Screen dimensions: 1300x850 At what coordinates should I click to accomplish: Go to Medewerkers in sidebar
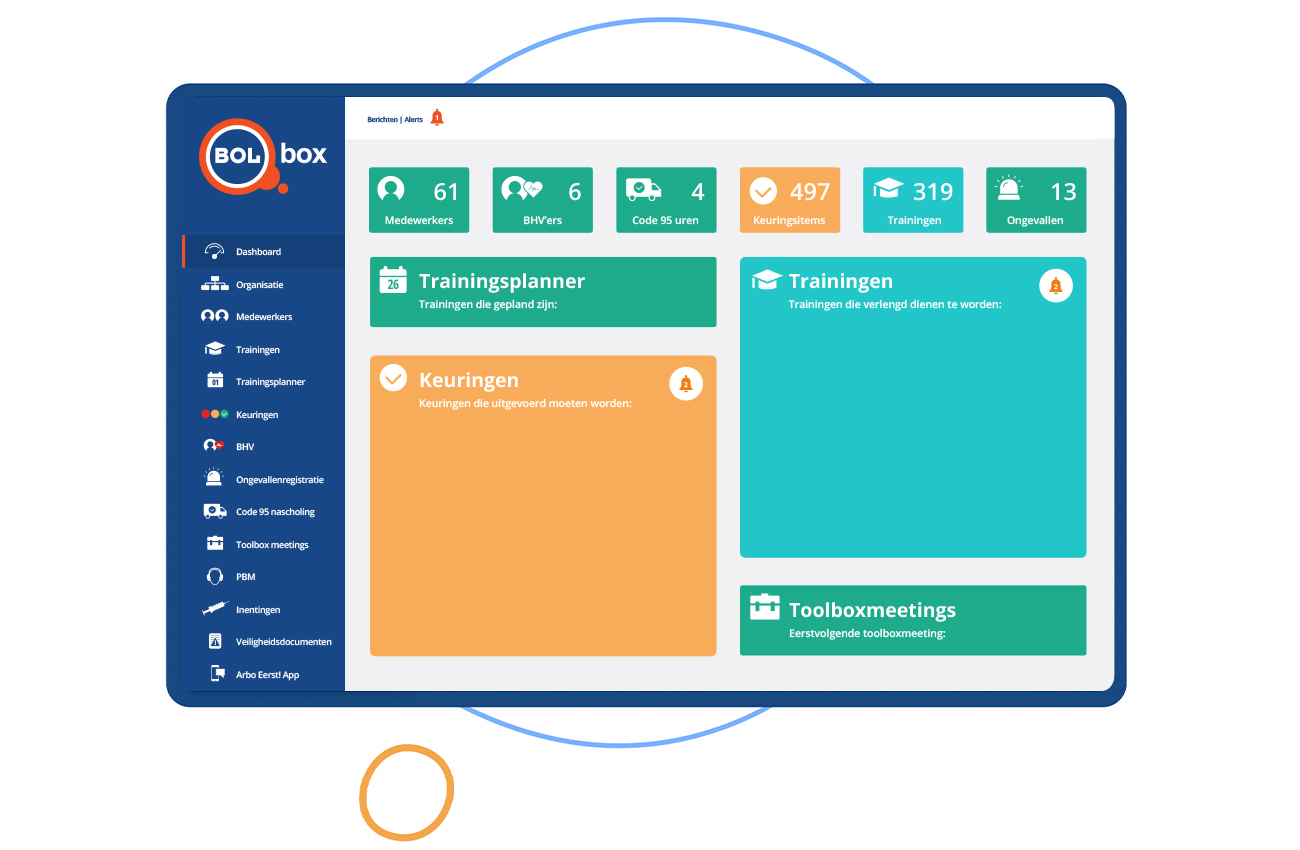(264, 317)
